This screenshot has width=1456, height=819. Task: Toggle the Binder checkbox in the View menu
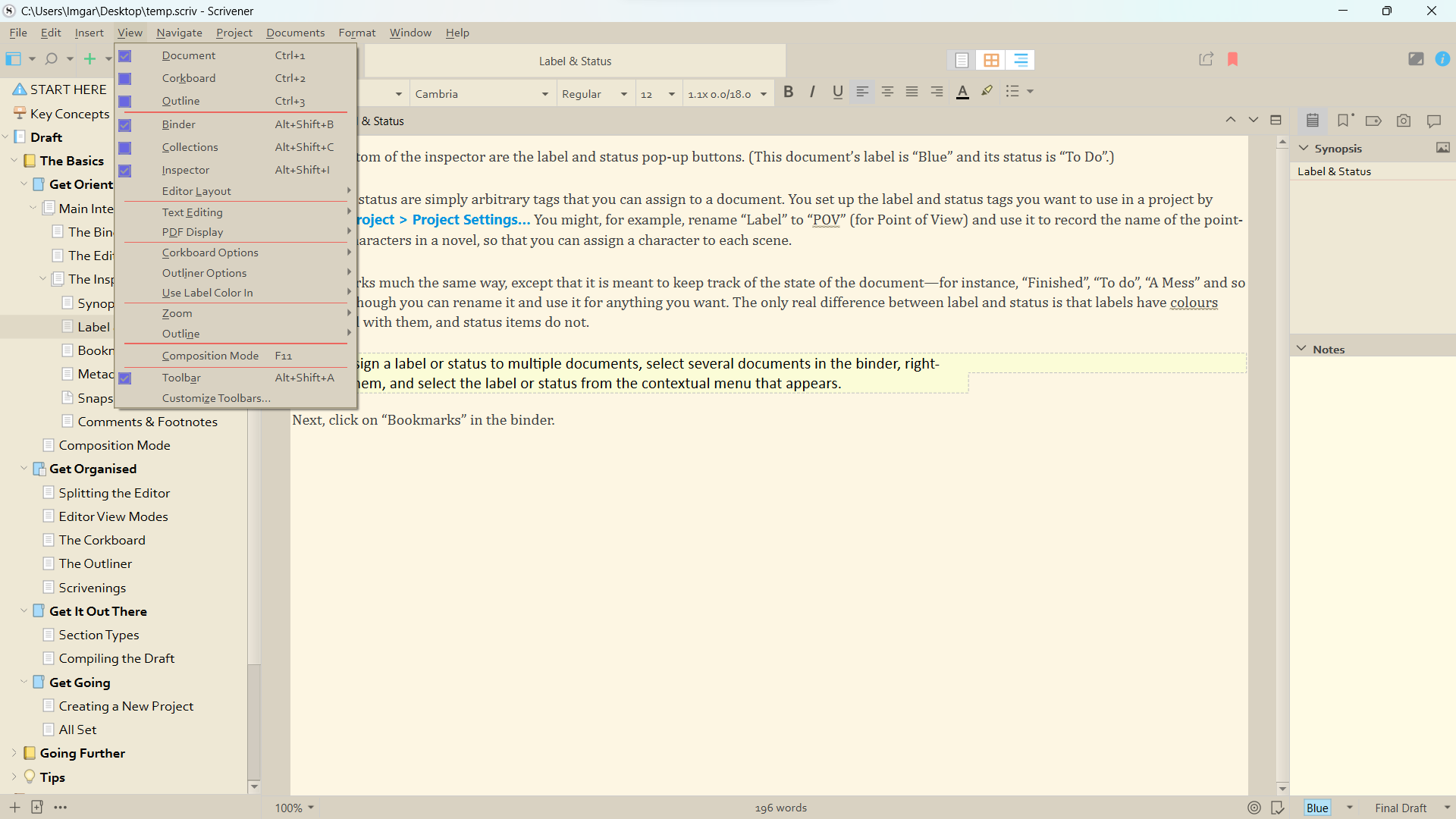124,124
